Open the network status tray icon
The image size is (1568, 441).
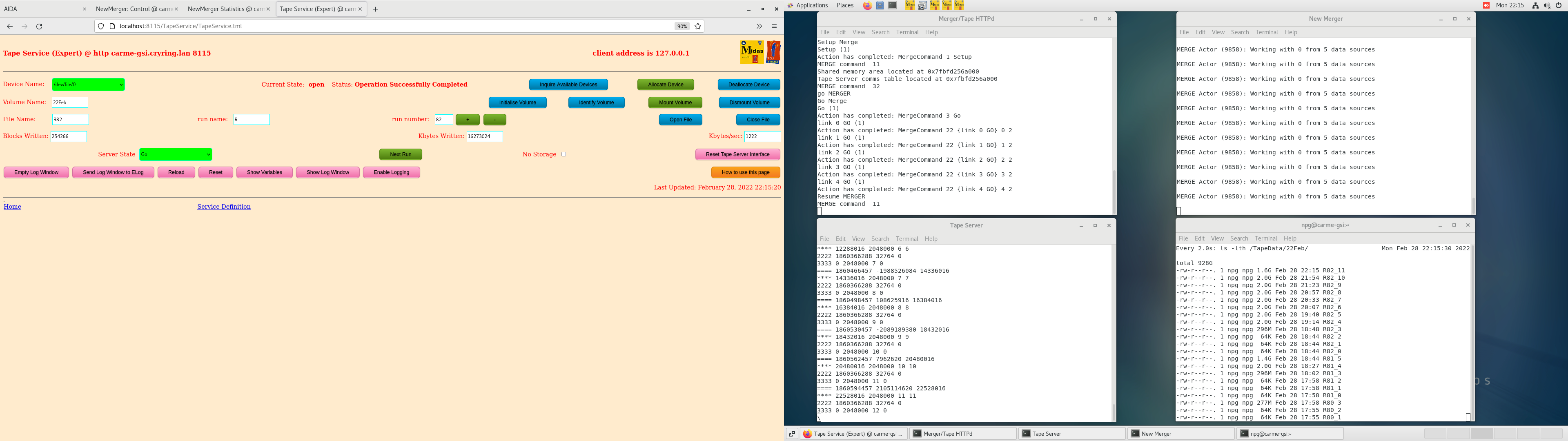pos(1536,5)
